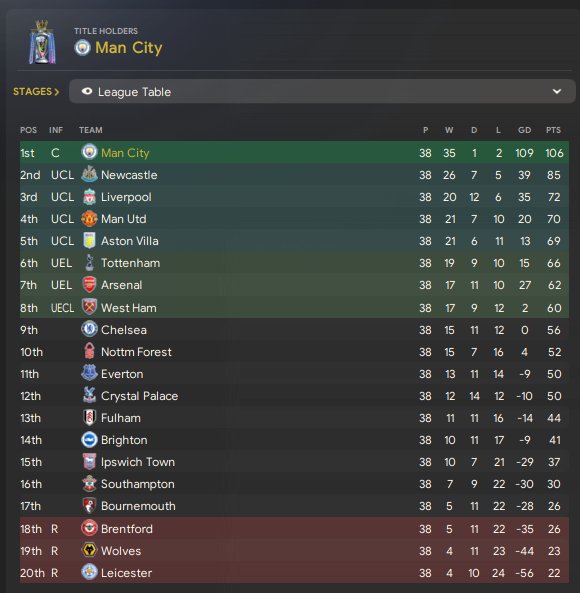Select the Leicester row in relegation zone
The height and width of the screenshot is (593, 580).
click(294, 573)
